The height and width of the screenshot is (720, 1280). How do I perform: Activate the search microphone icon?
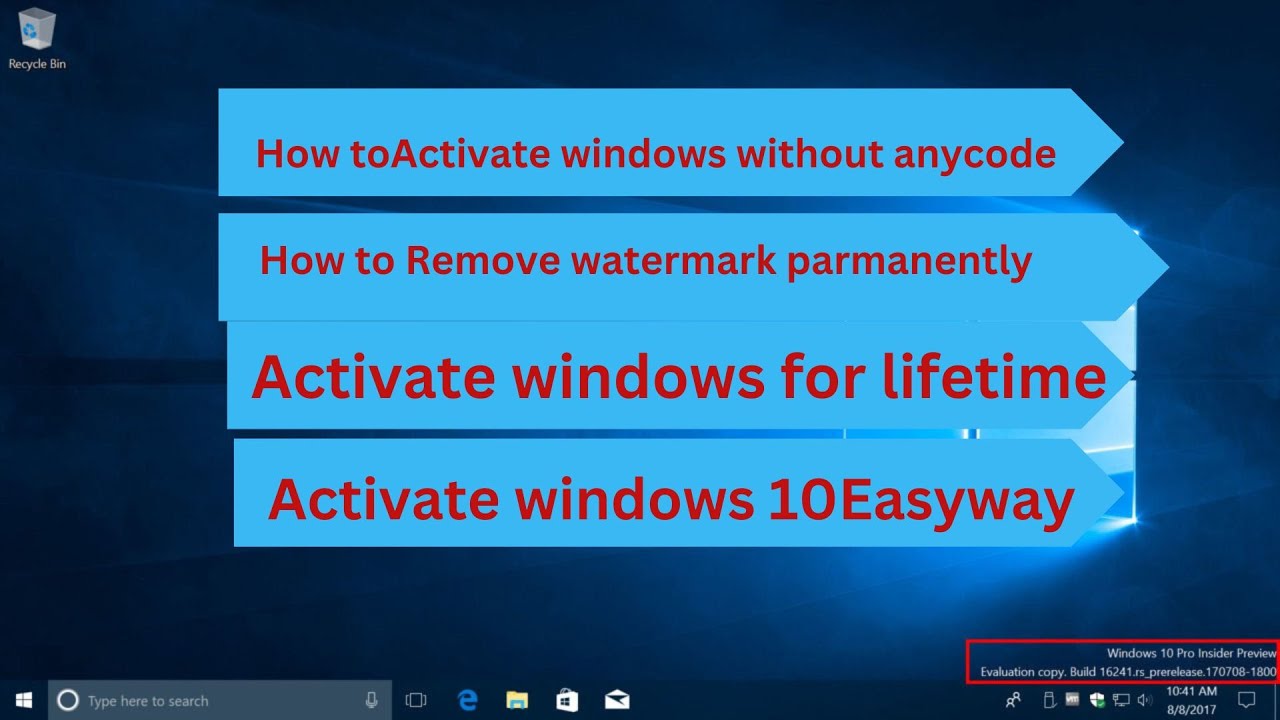372,700
